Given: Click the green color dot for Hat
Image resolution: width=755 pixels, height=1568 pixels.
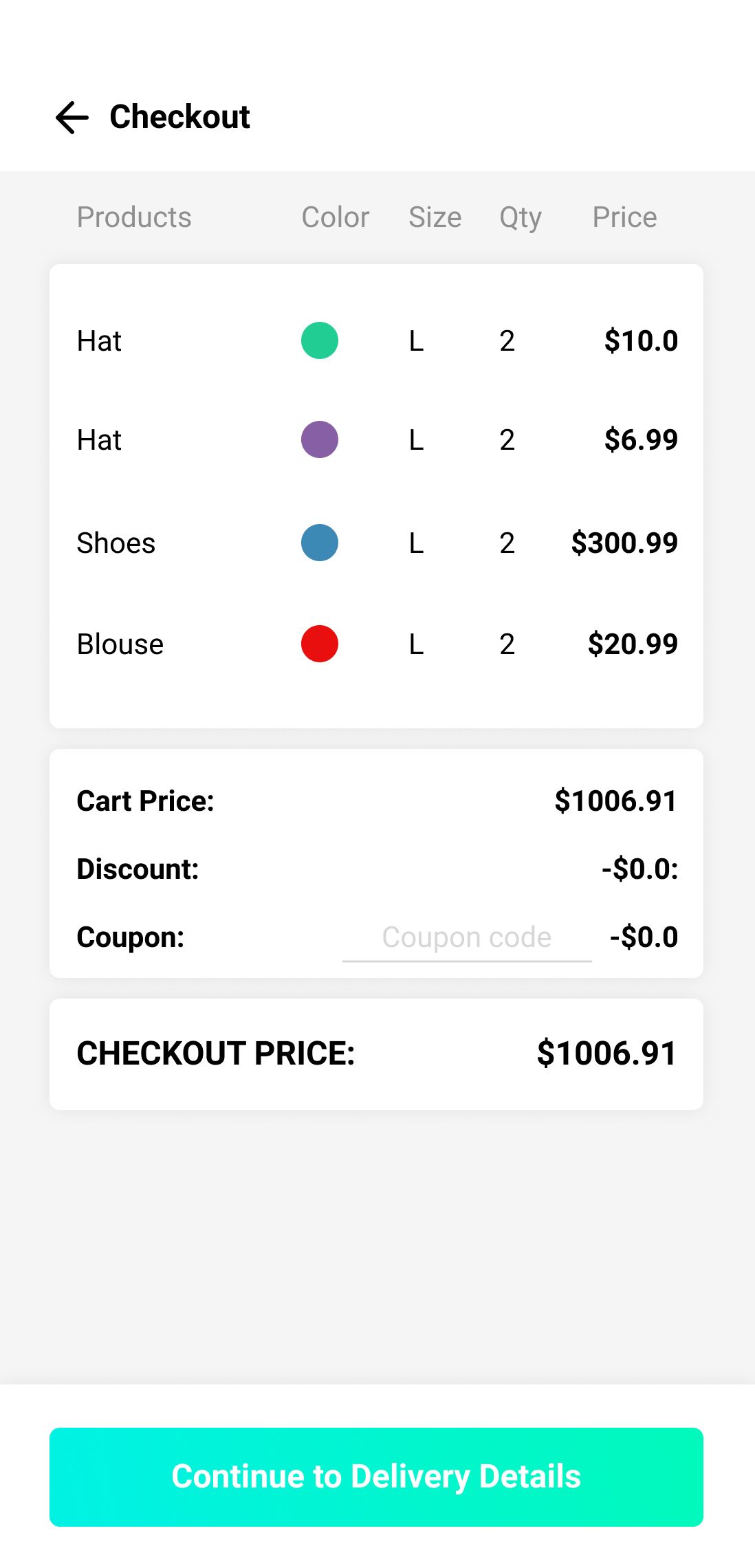Looking at the screenshot, I should tap(320, 340).
